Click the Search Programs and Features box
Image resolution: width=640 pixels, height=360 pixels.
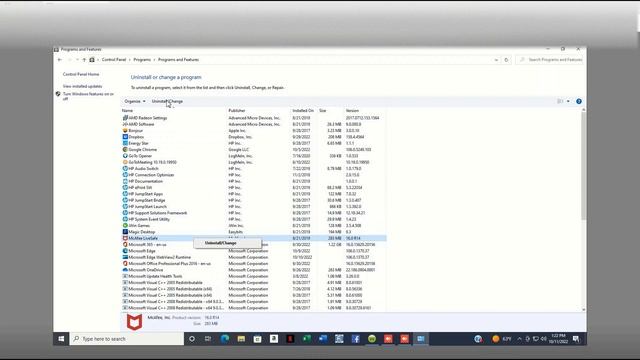(x=549, y=60)
